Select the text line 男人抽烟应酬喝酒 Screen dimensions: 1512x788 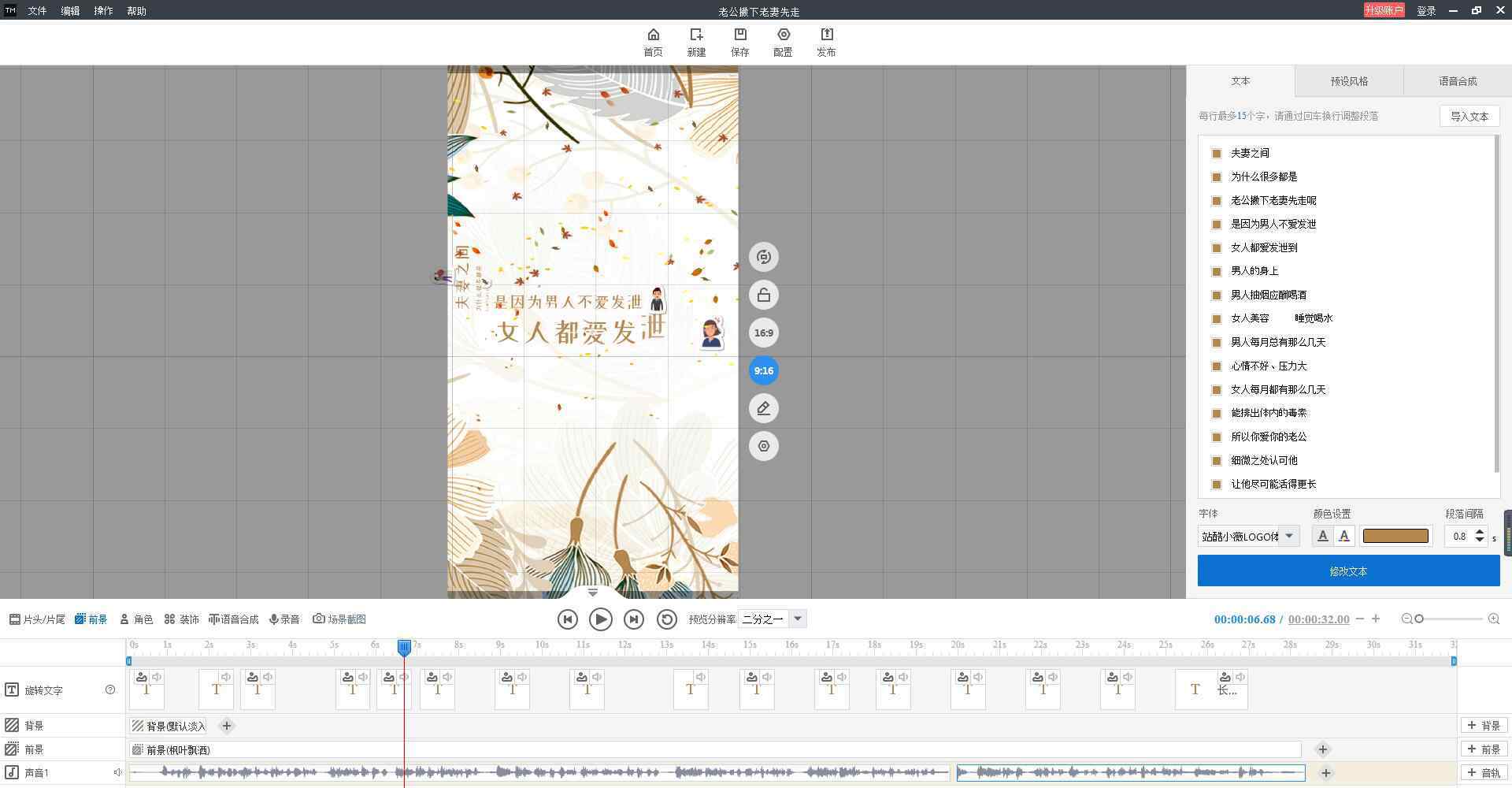coord(1269,295)
